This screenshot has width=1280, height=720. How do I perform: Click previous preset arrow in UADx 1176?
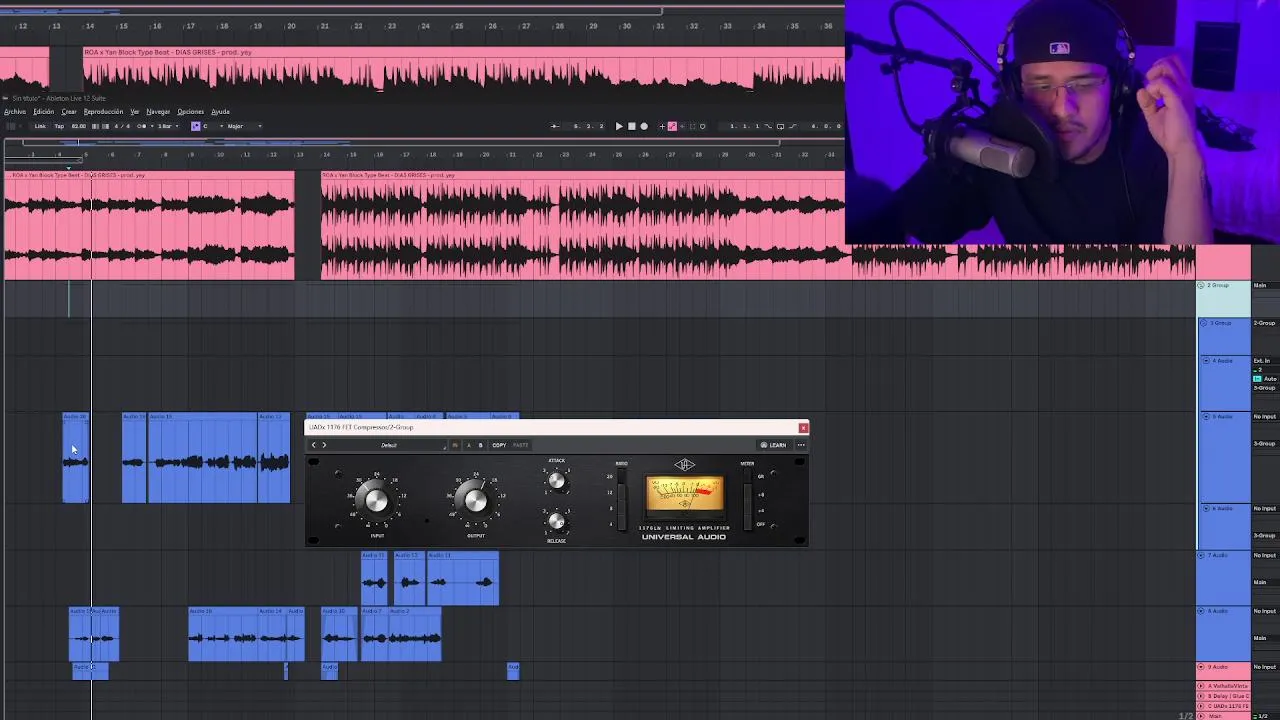(x=313, y=445)
